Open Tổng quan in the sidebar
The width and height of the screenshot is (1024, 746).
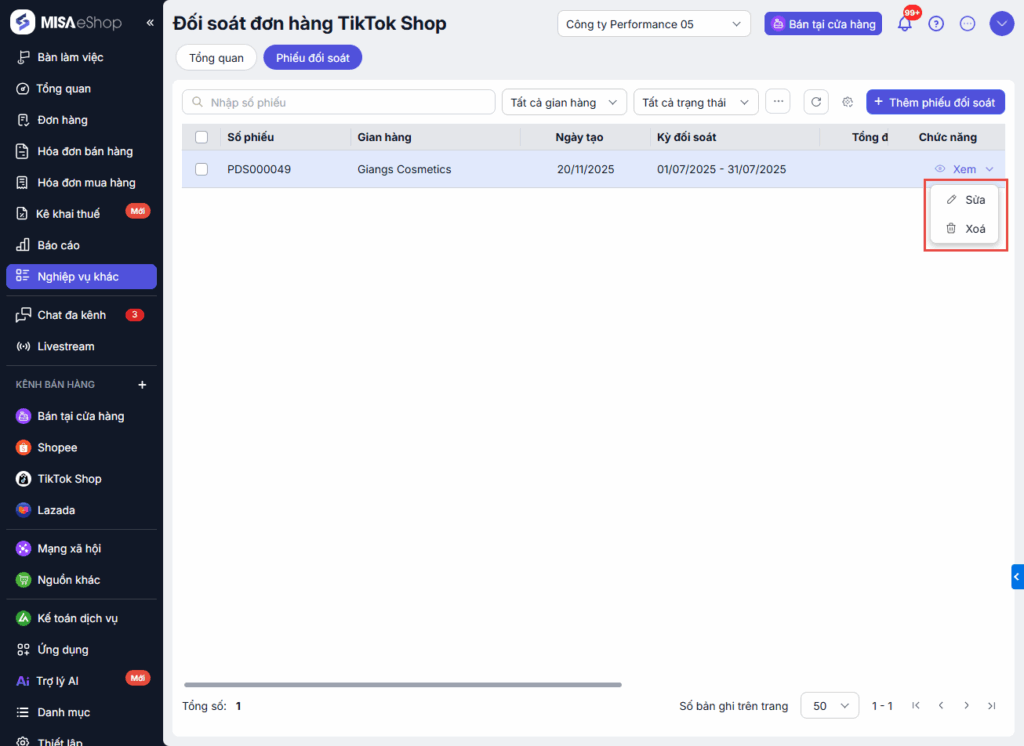coord(81,89)
